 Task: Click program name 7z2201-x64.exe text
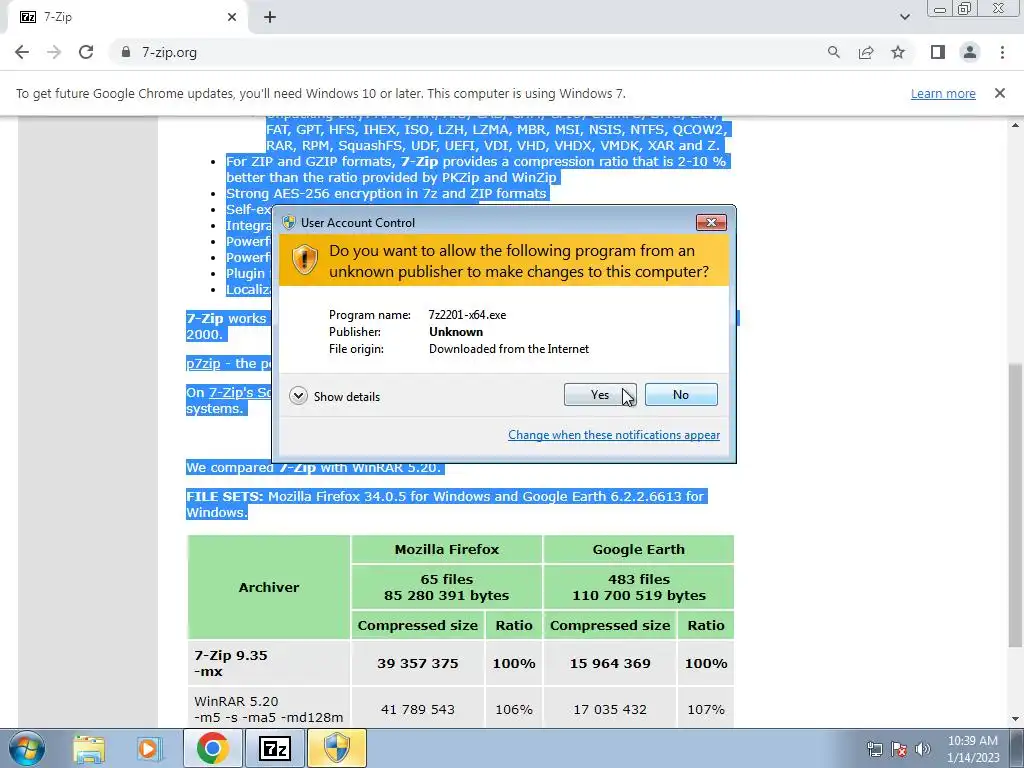coord(467,315)
